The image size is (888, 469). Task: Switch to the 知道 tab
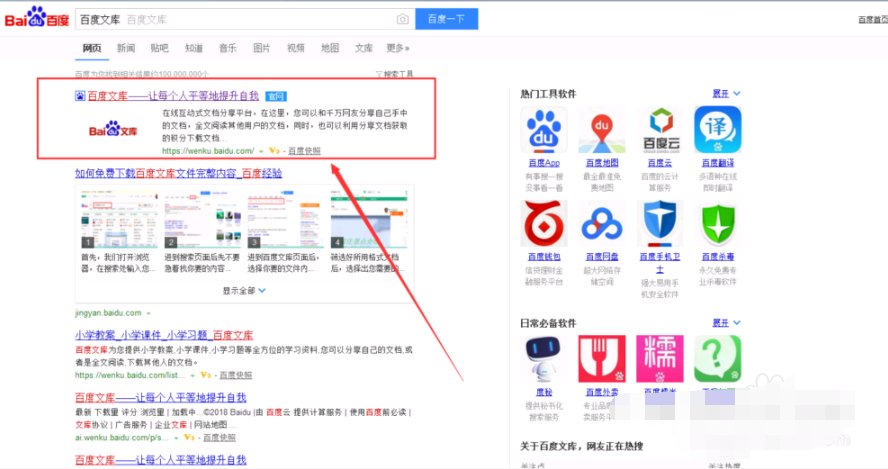click(x=194, y=48)
